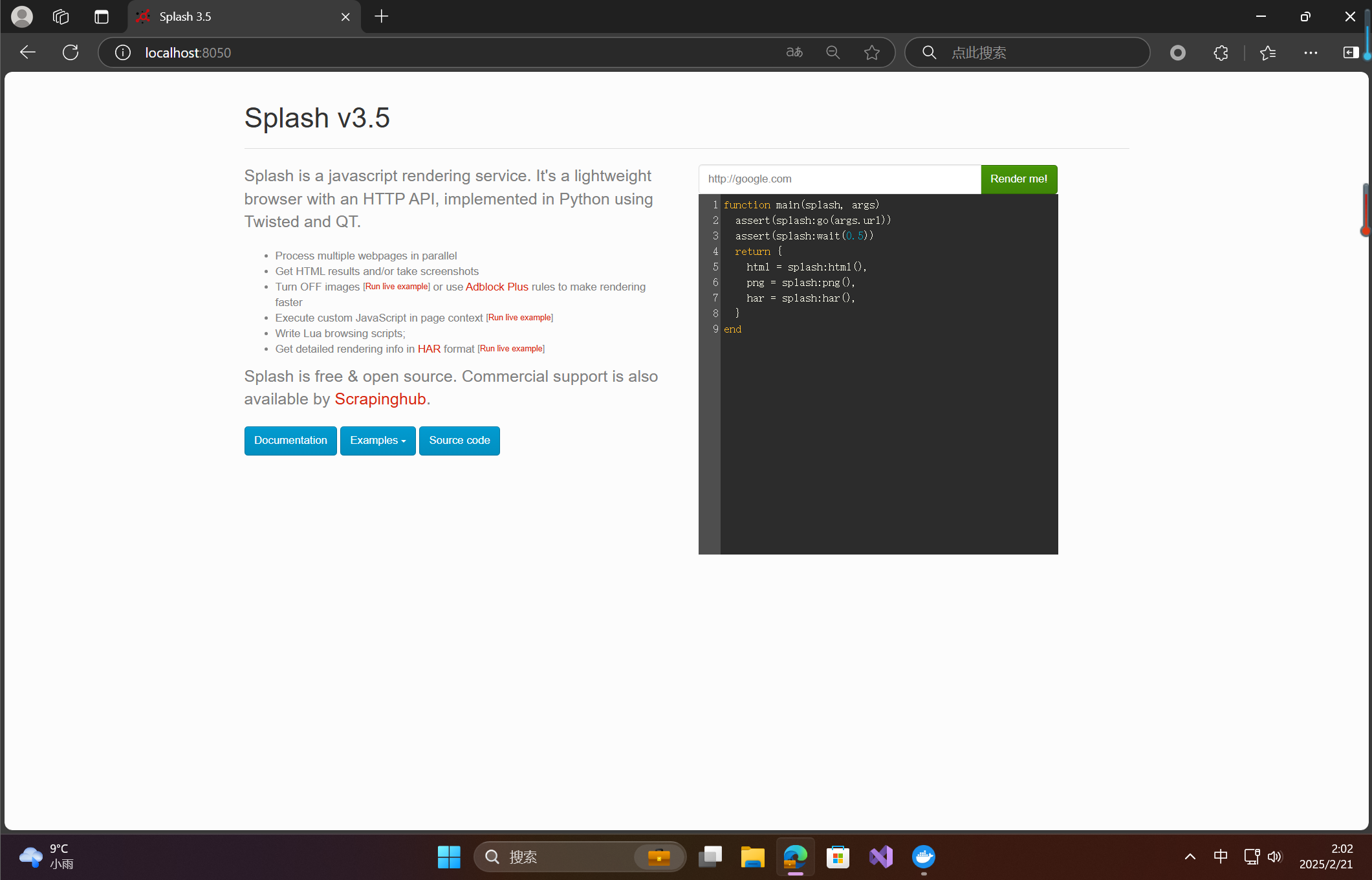Add page to favorites star icon

pyautogui.click(x=871, y=52)
